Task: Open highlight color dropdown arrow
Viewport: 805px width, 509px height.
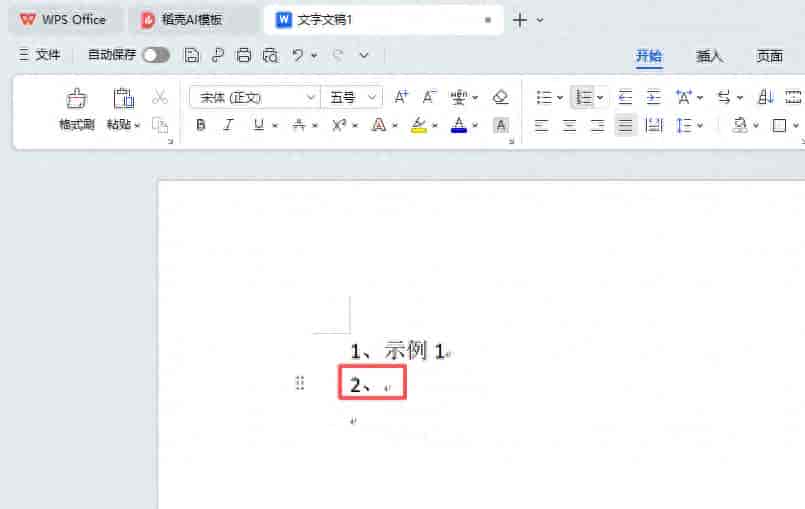Action: (435, 125)
